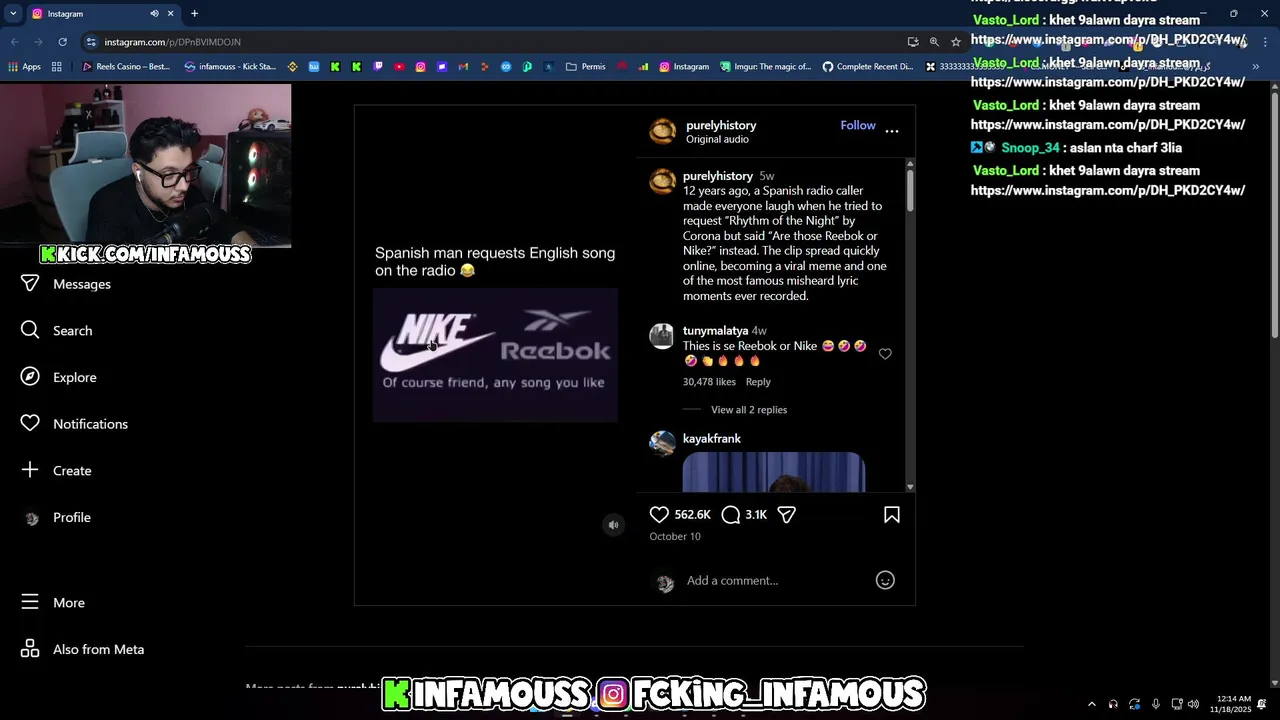This screenshot has height=720, width=1280.
Task: Open the zoom magnifier in address bar
Action: click(934, 42)
